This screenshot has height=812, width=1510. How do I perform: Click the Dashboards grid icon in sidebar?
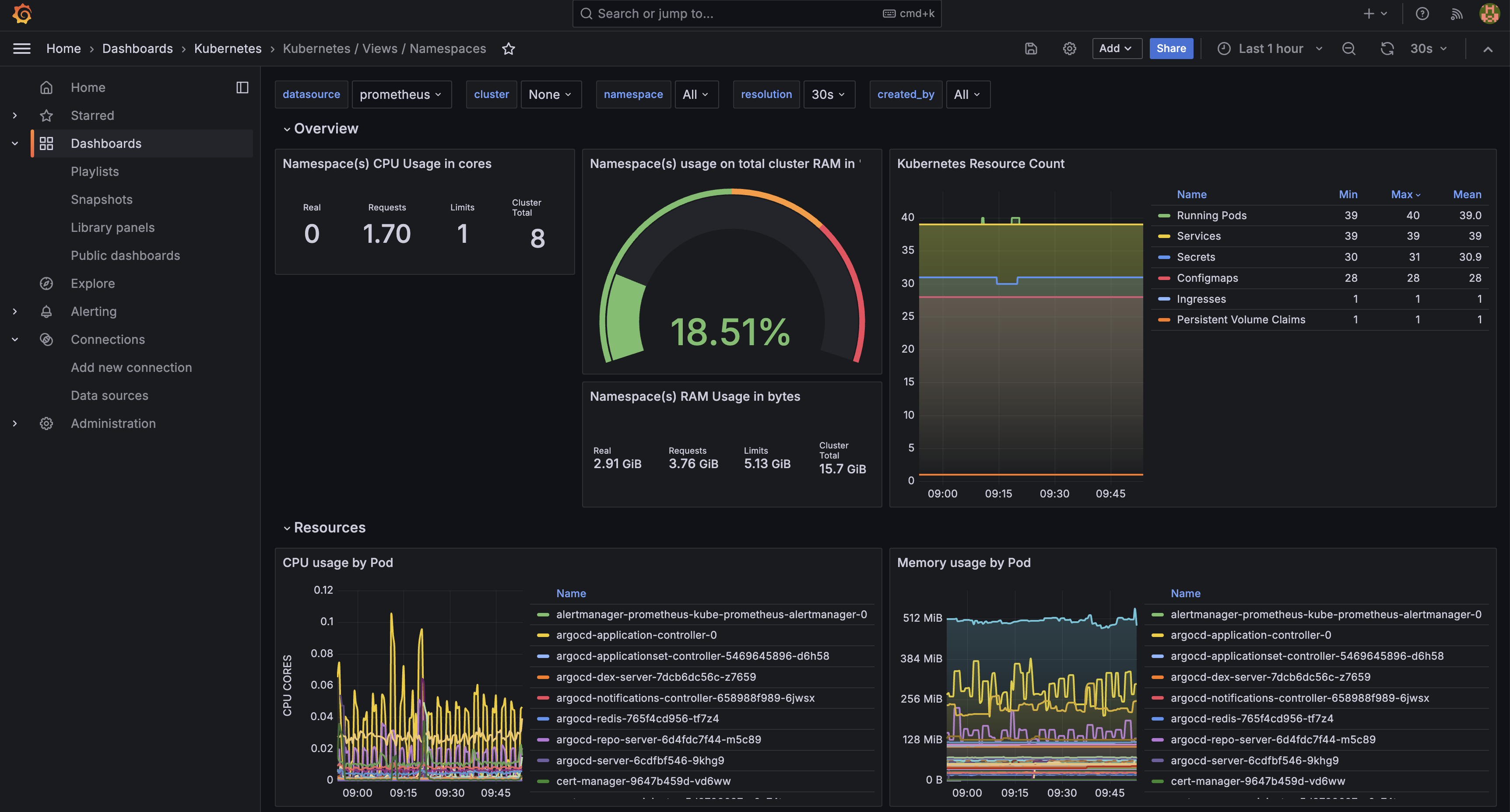(46, 143)
